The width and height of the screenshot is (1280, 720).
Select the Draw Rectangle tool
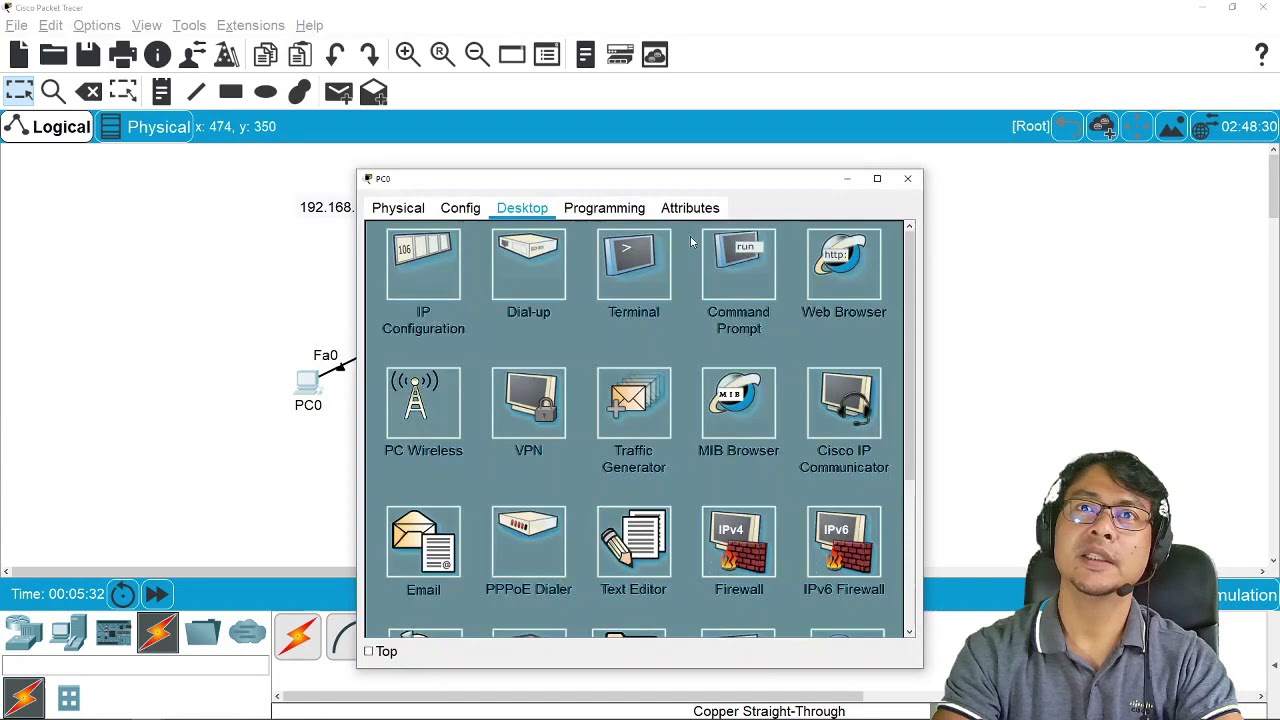tap(231, 93)
